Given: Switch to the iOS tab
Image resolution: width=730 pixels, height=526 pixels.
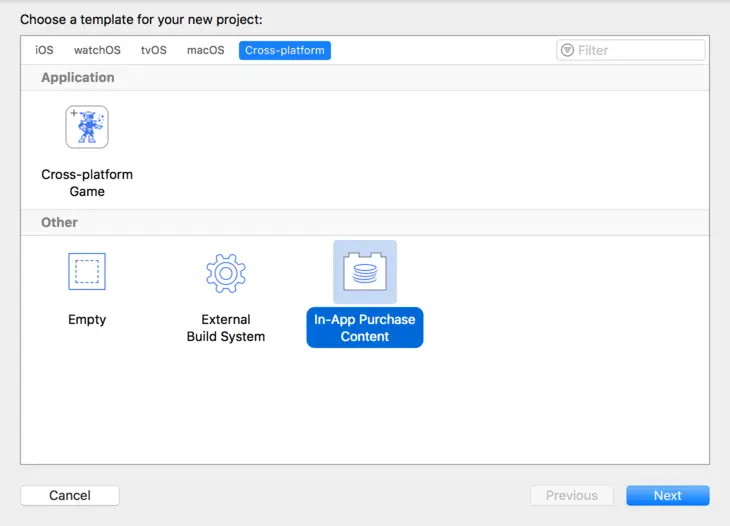Looking at the screenshot, I should (x=45, y=50).
